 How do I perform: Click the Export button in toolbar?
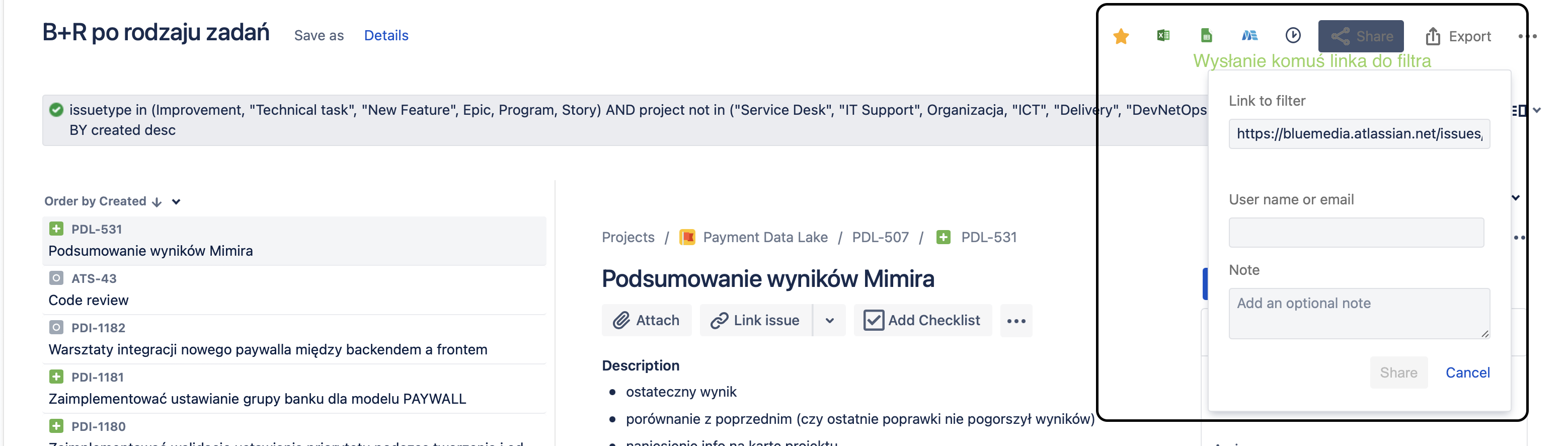point(1458,37)
